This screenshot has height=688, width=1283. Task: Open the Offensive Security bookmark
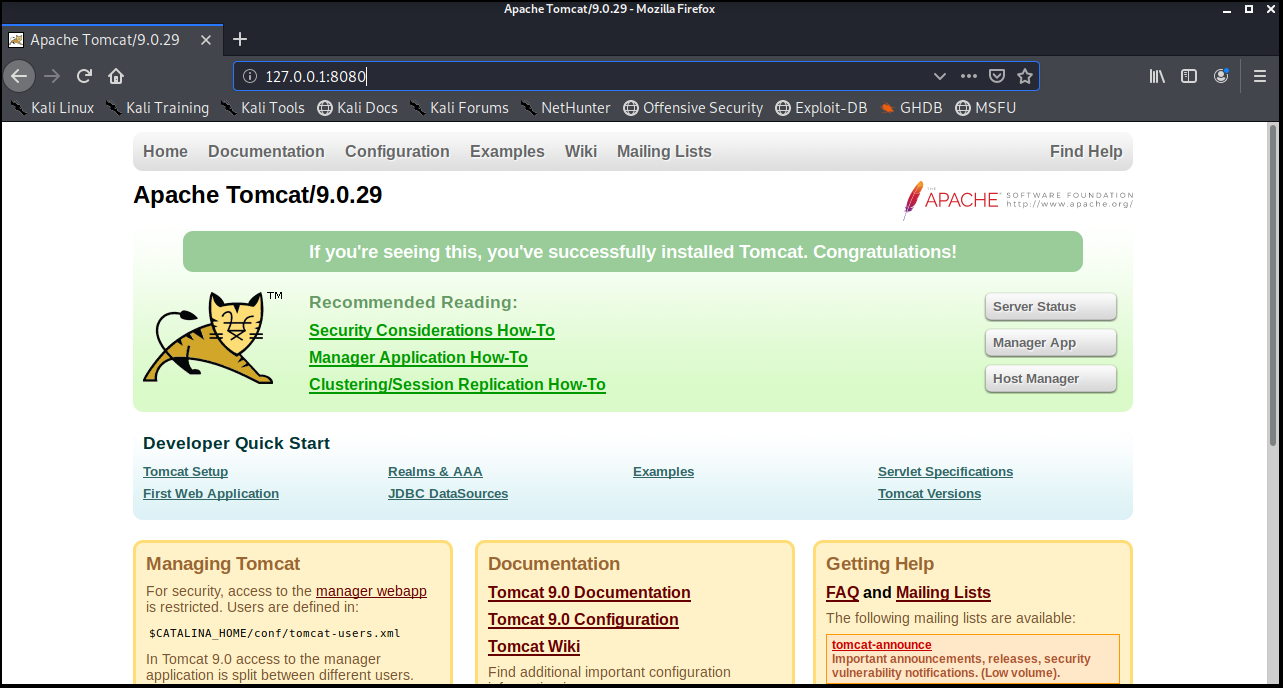coord(692,108)
